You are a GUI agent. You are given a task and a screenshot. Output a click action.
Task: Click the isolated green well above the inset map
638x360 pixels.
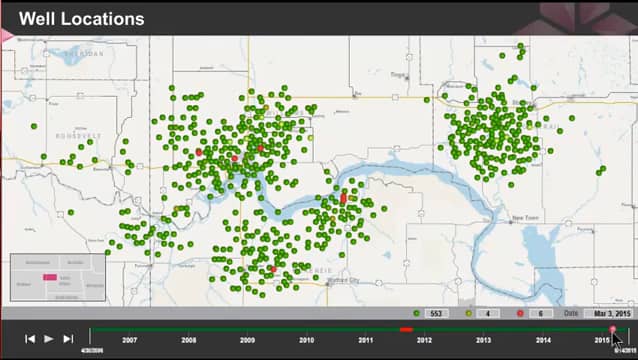[x=71, y=212]
